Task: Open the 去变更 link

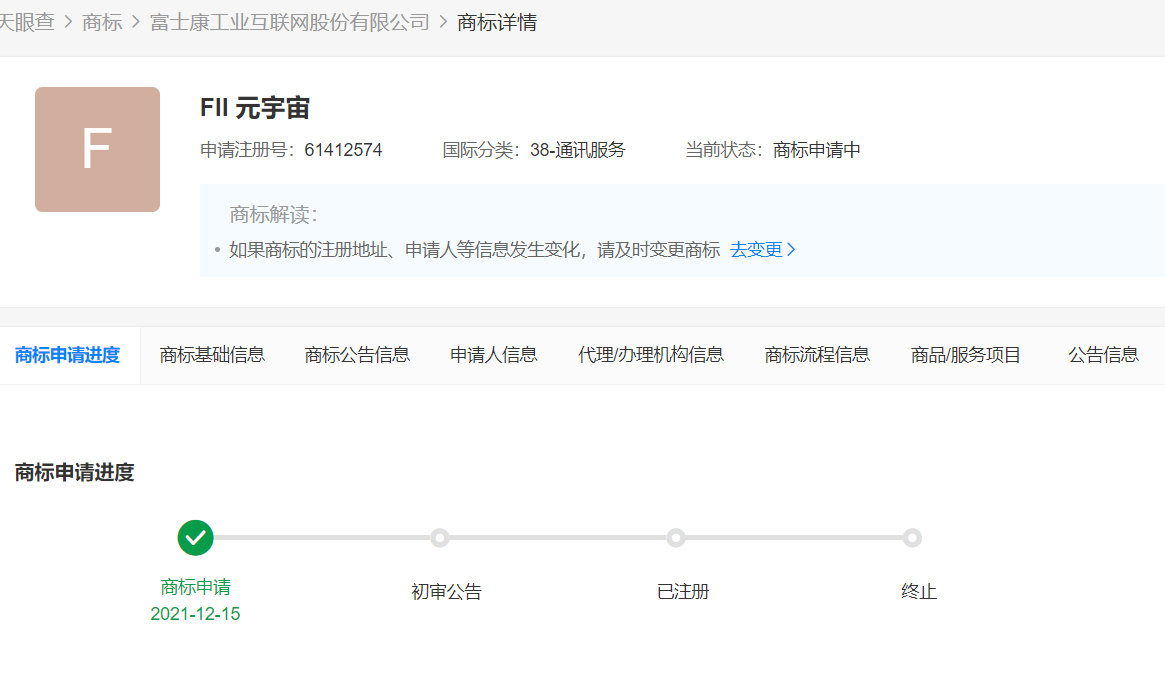Action: pyautogui.click(x=762, y=250)
